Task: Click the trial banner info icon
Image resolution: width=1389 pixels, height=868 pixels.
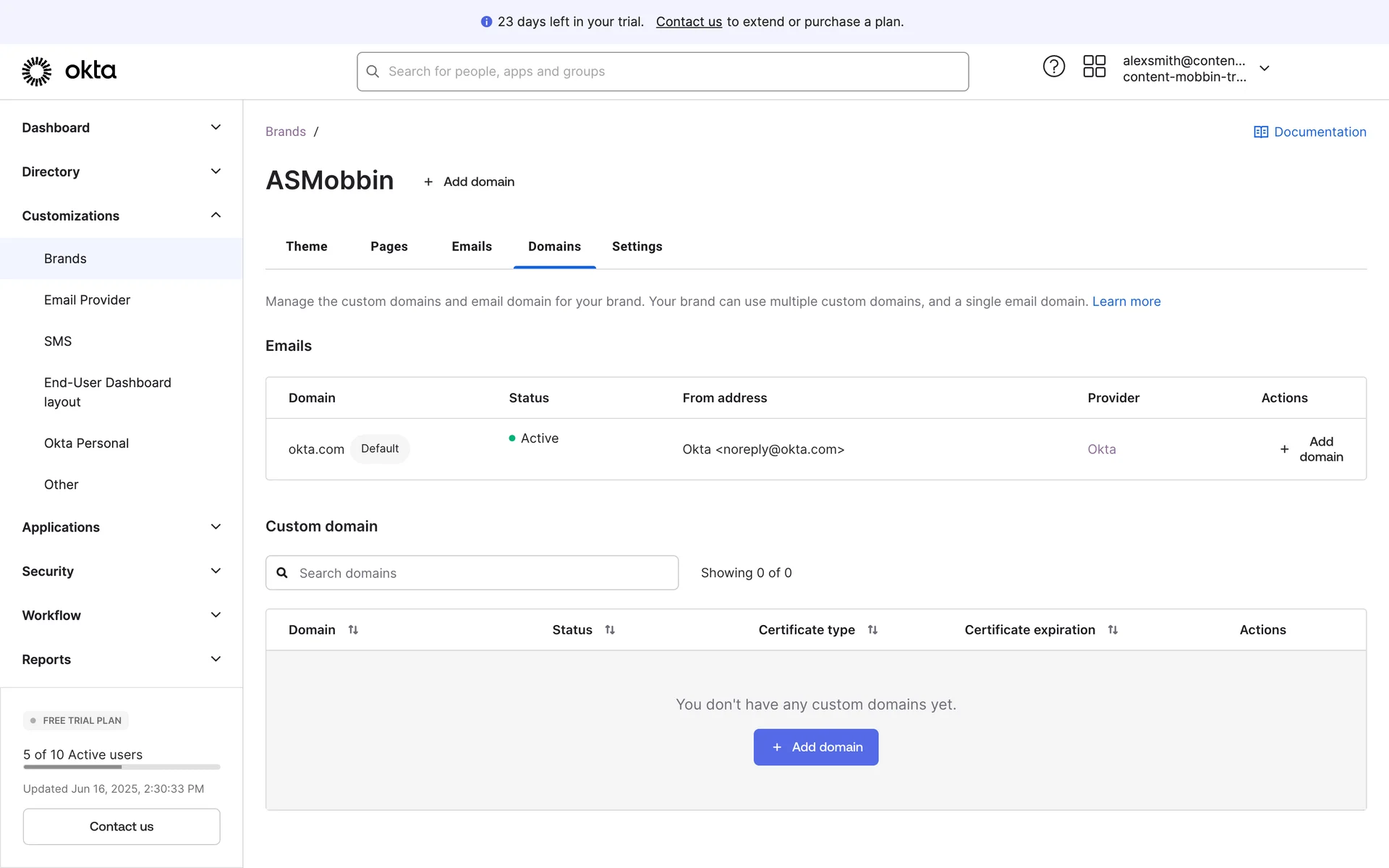Action: pos(486,22)
